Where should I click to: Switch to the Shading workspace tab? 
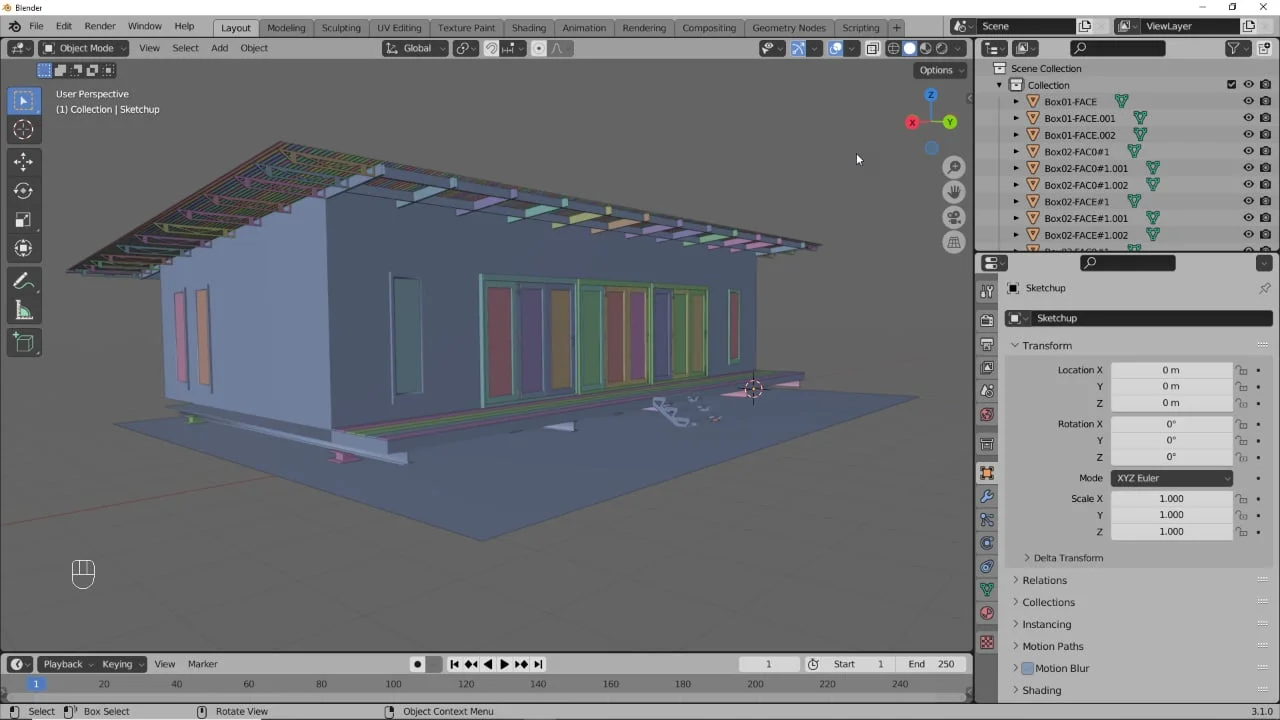coord(528,27)
